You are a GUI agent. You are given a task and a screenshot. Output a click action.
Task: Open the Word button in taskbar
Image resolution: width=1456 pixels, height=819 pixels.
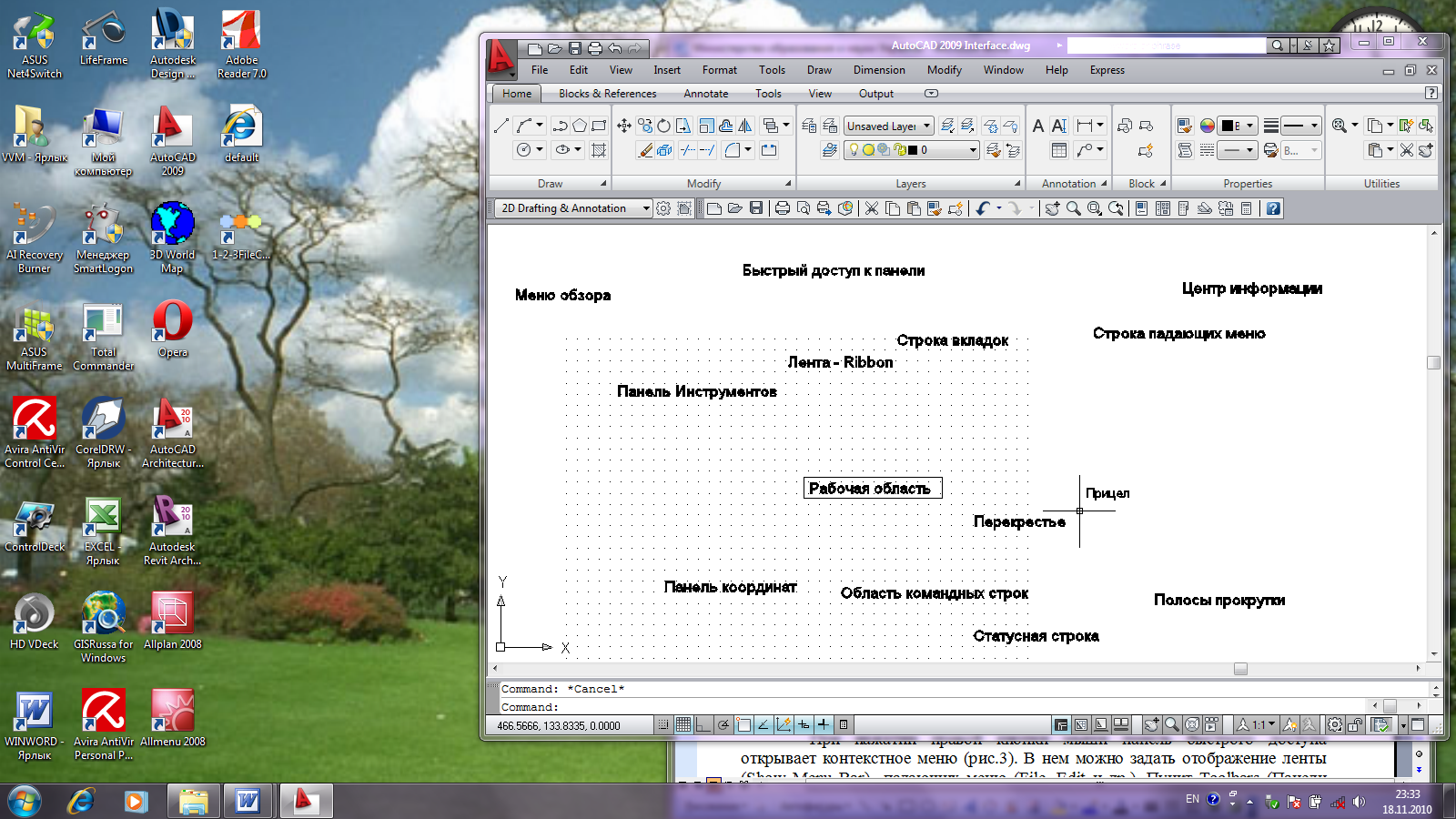248,801
